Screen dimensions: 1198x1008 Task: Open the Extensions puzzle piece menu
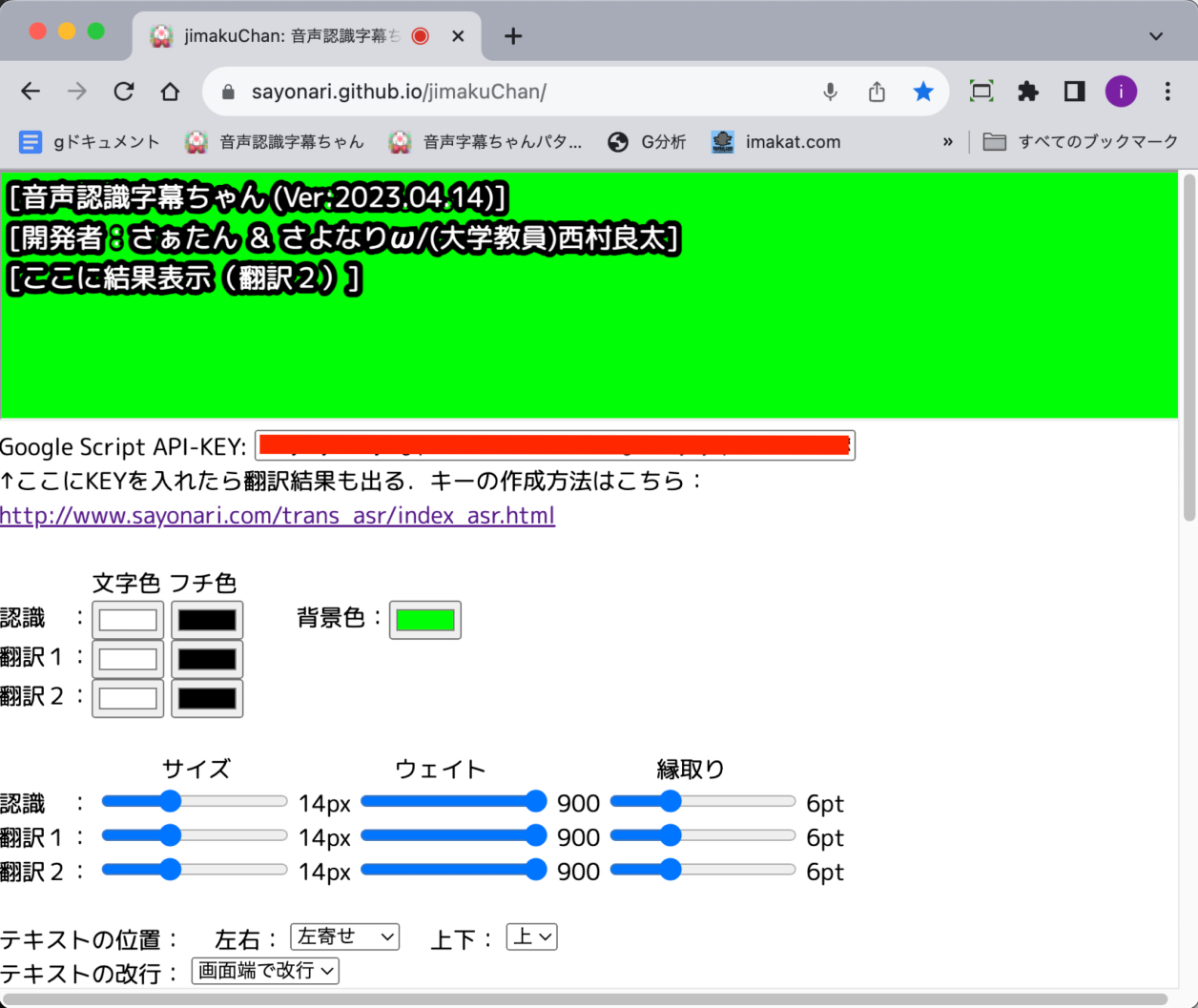coord(1027,92)
